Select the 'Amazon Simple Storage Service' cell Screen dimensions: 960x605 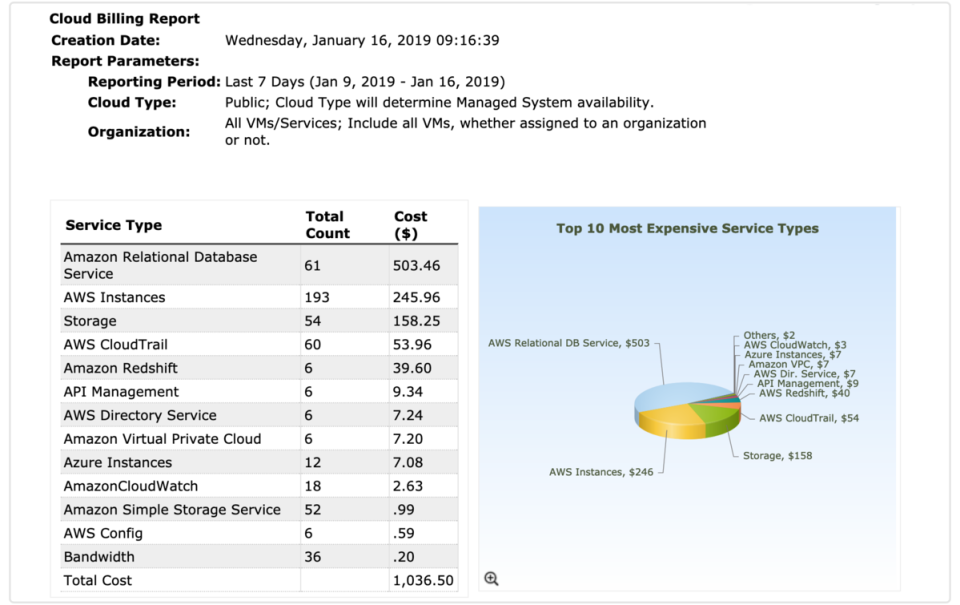pyautogui.click(x=172, y=509)
